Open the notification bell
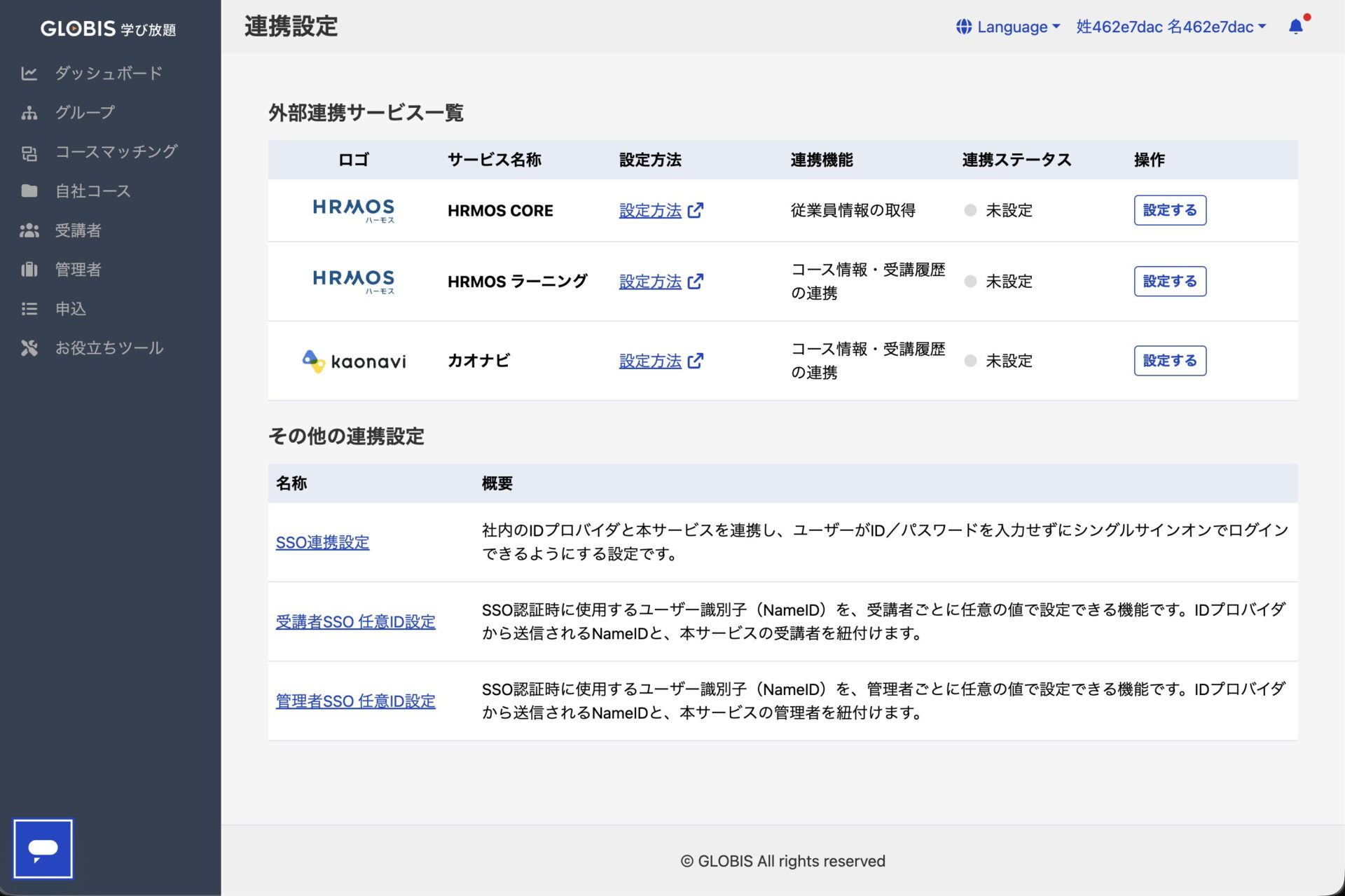The height and width of the screenshot is (896, 1345). coord(1295,27)
